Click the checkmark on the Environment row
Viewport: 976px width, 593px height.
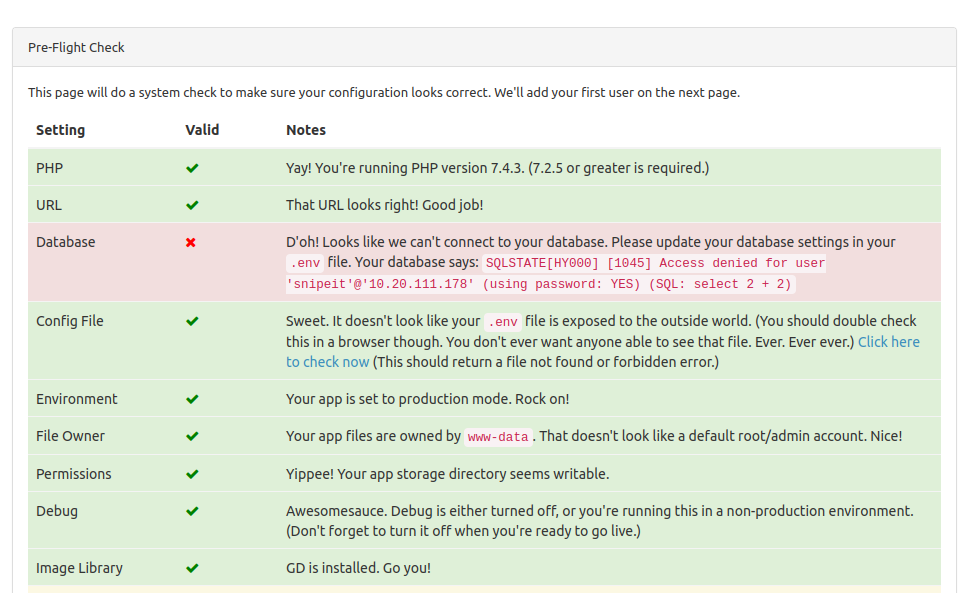tap(192, 399)
